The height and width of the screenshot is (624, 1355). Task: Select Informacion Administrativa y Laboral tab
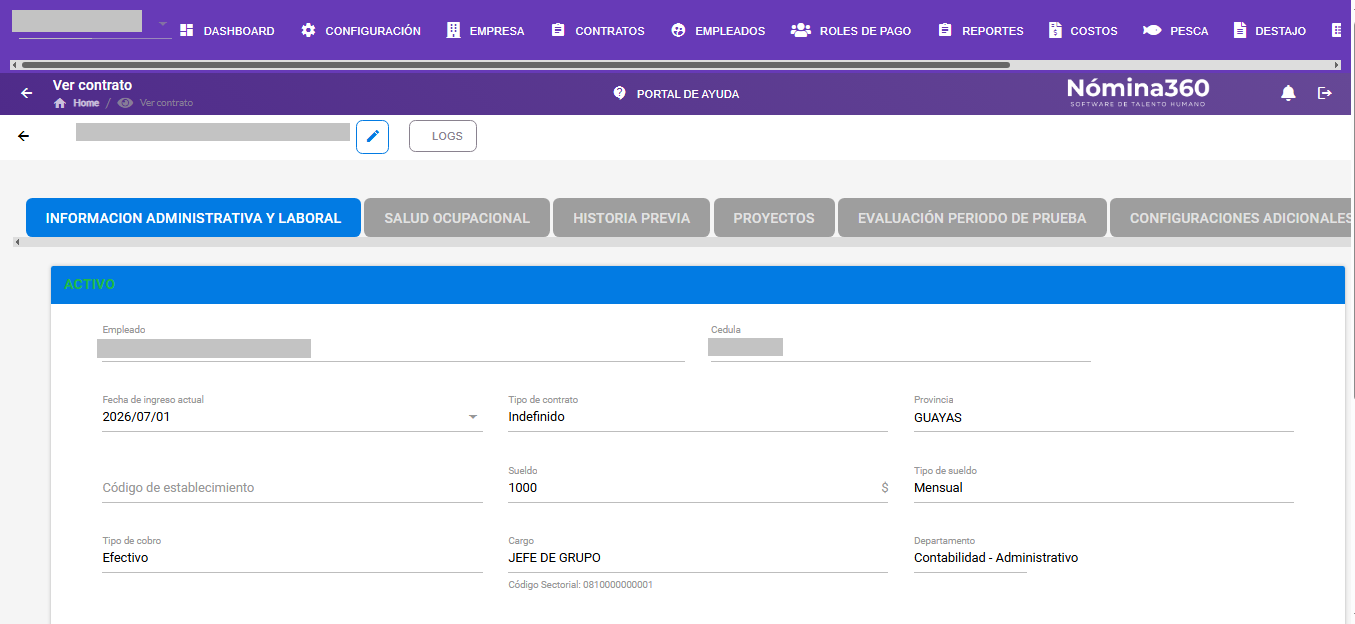(x=193, y=218)
